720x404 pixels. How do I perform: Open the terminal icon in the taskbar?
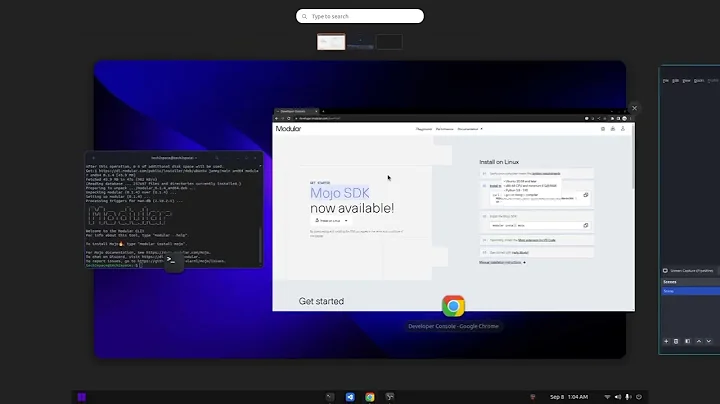coord(330,397)
